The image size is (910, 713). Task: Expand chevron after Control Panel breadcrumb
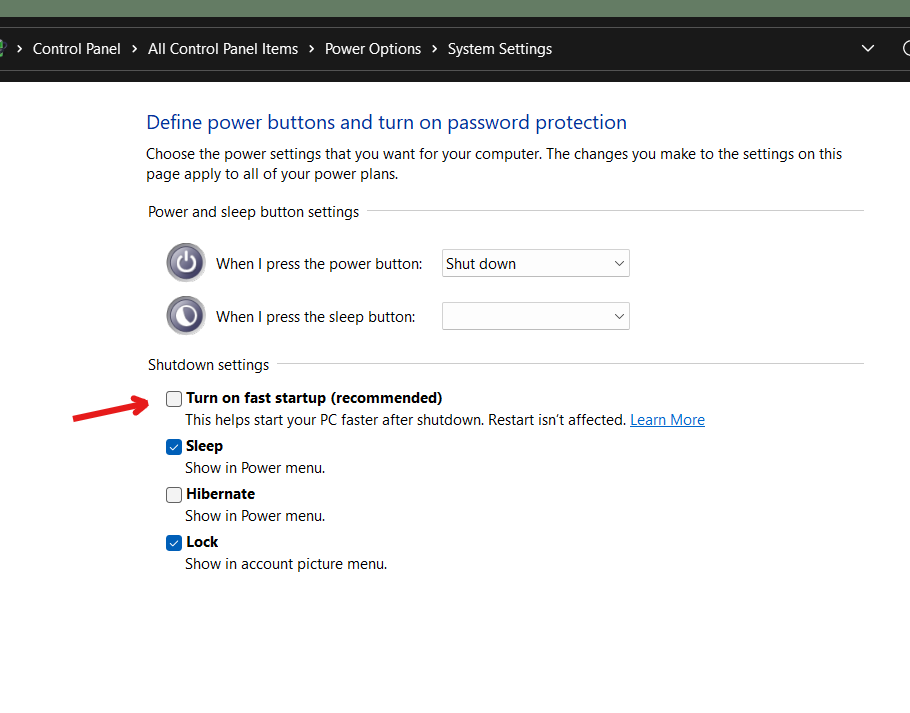point(135,49)
